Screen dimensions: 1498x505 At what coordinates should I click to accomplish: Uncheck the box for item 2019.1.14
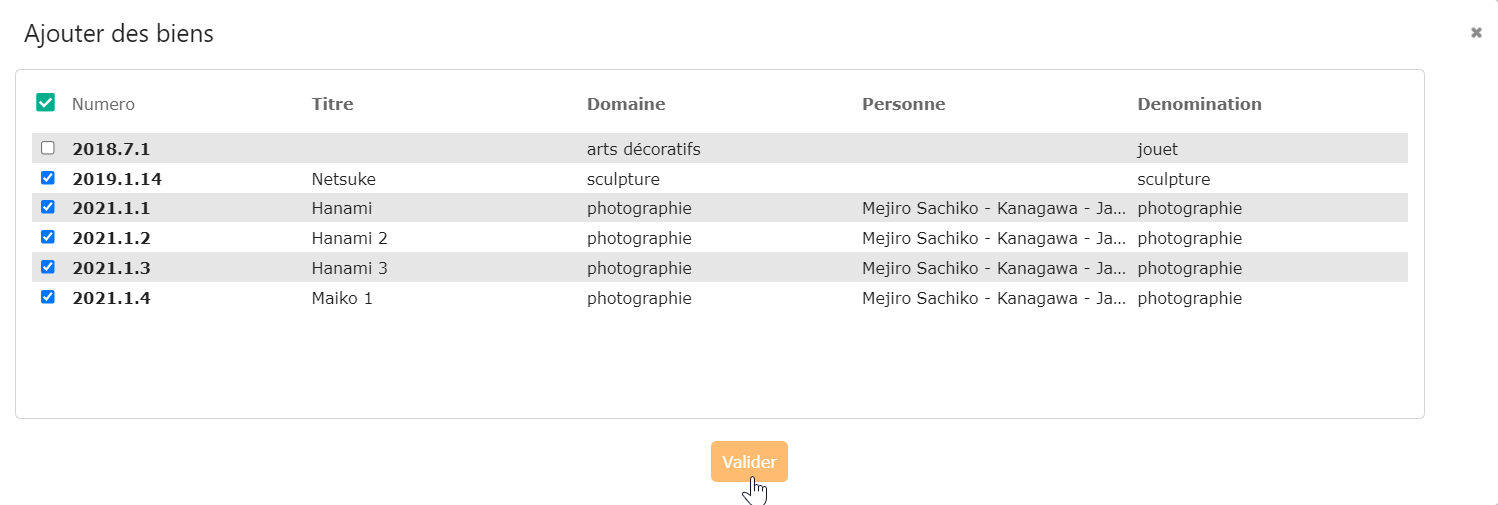point(47,178)
